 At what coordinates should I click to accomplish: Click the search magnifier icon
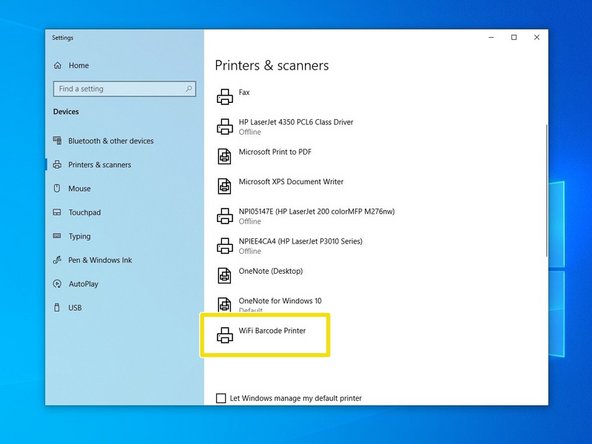point(189,89)
